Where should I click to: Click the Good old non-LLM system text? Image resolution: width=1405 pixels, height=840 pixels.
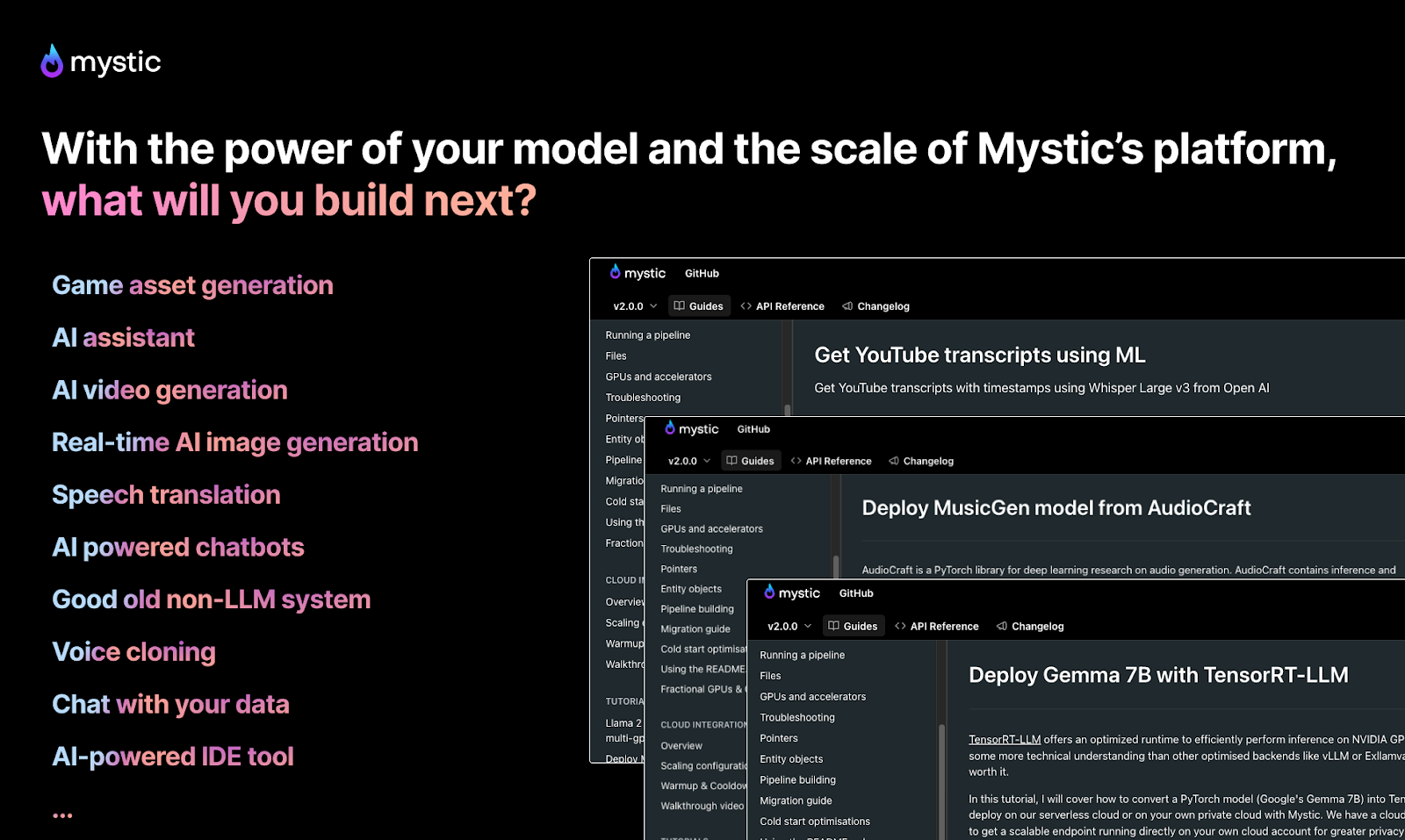coord(211,599)
